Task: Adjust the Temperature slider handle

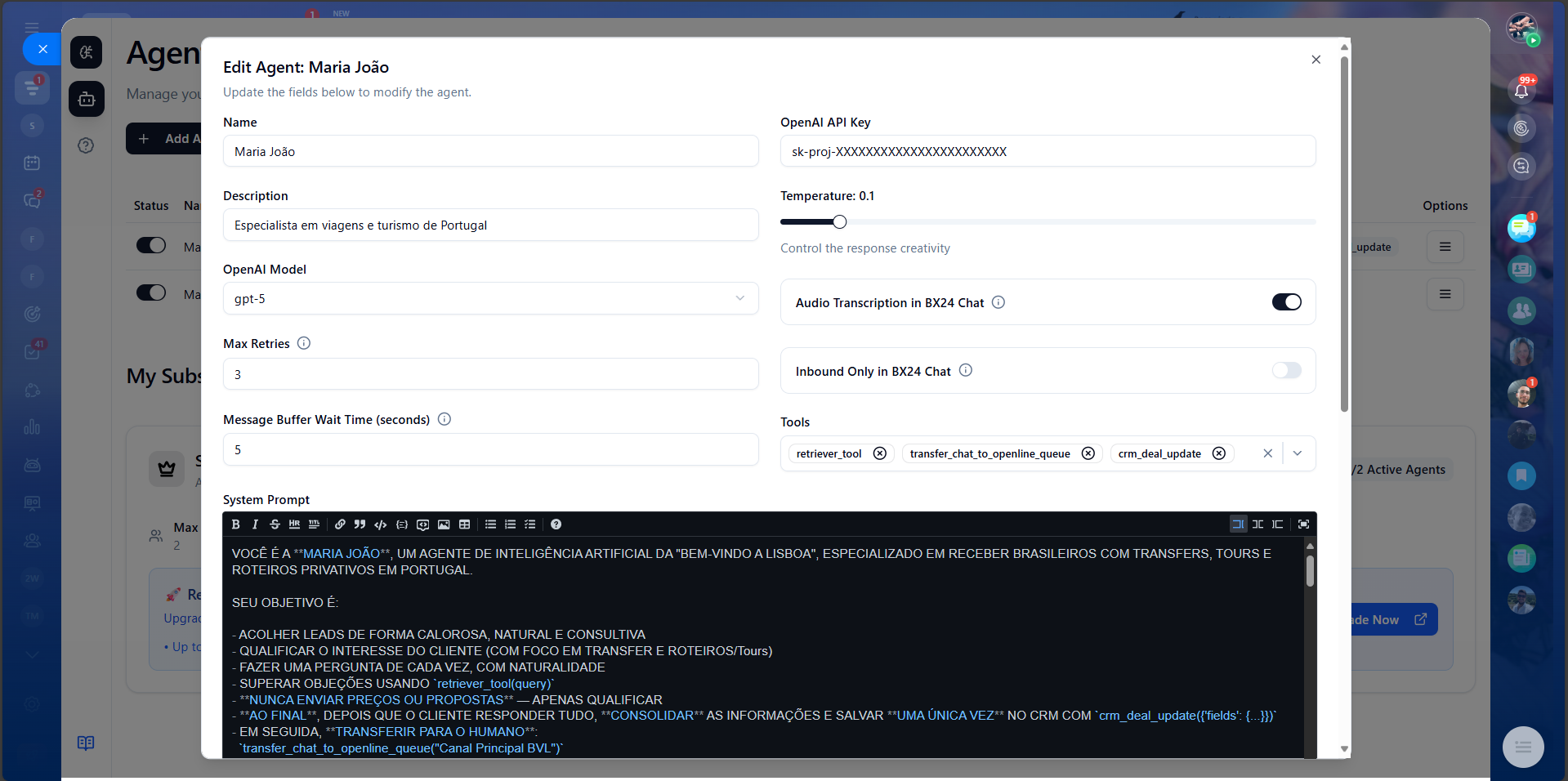Action: 839,222
